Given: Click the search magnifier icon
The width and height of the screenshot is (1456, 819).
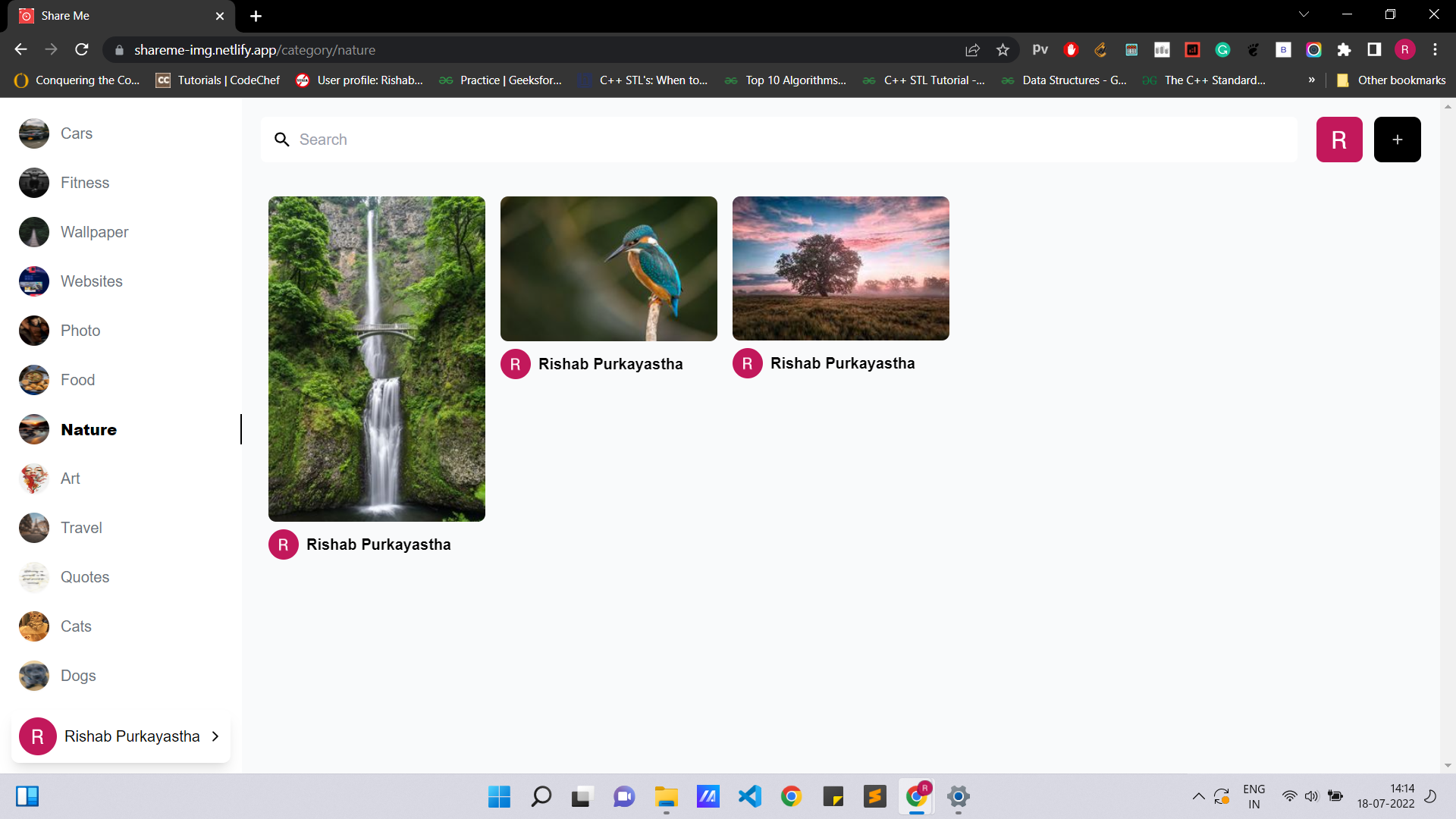Looking at the screenshot, I should (x=282, y=140).
